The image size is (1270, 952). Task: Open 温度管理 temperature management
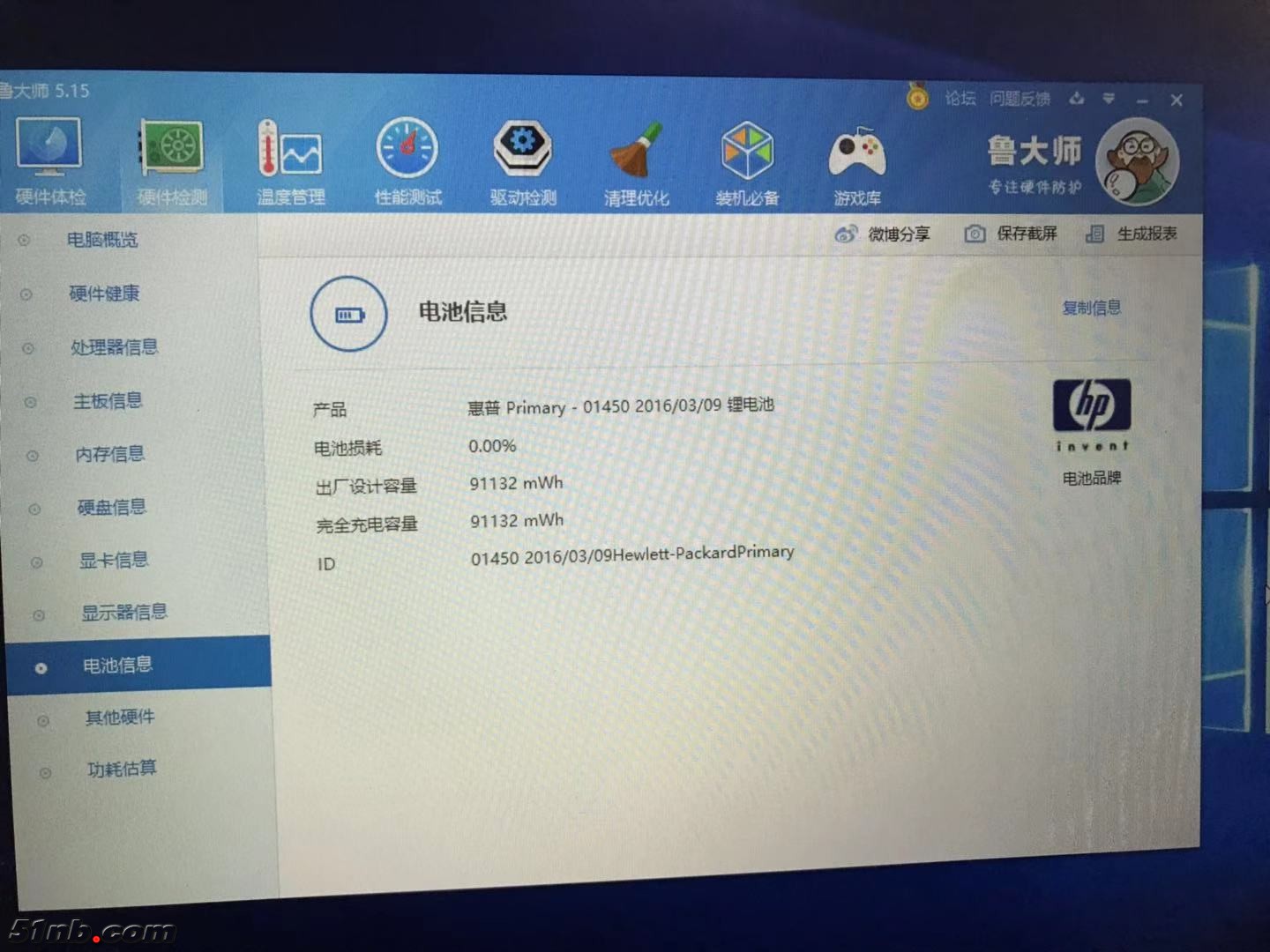coord(290,164)
